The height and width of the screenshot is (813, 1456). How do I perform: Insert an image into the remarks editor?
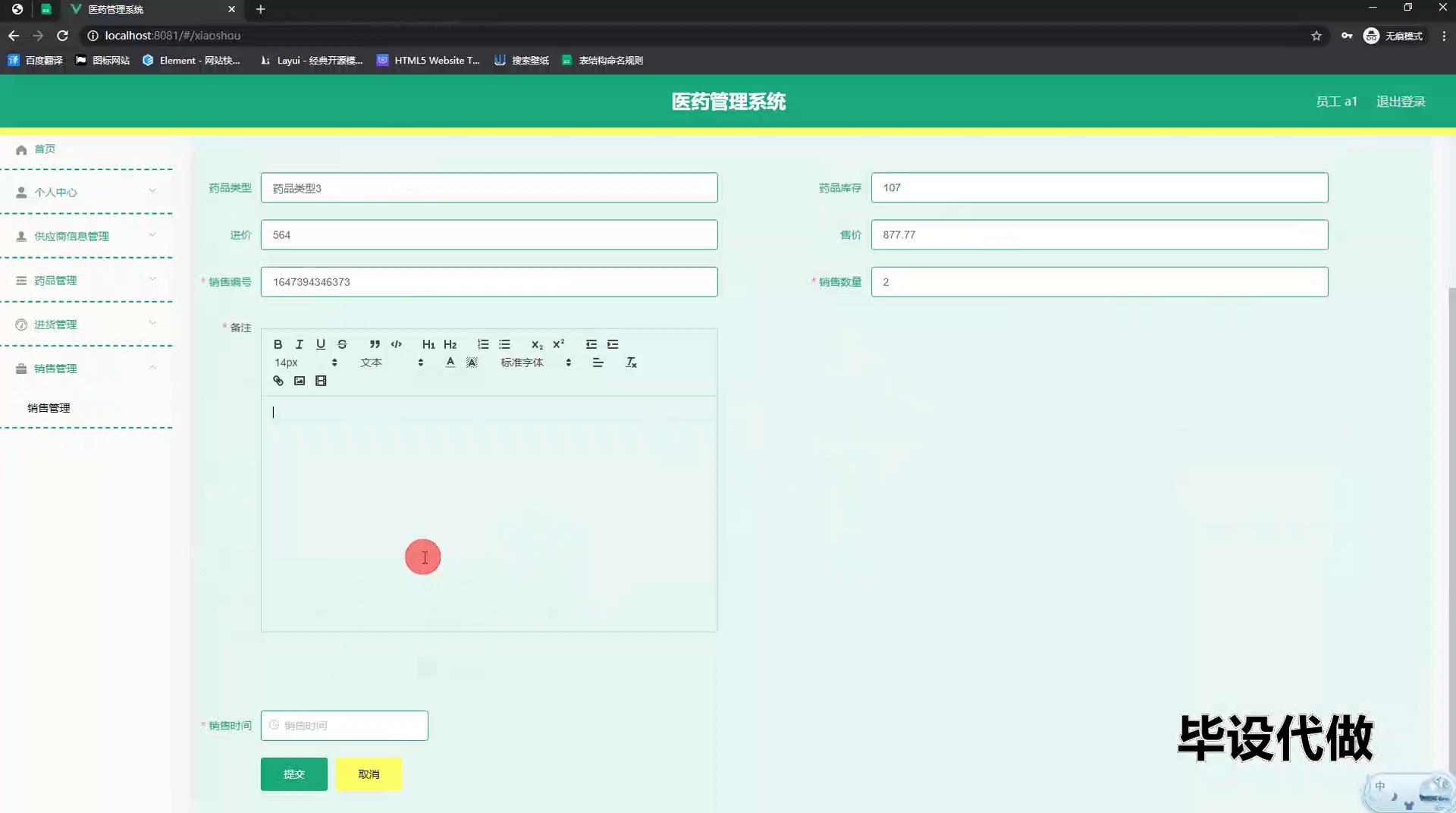coord(300,381)
